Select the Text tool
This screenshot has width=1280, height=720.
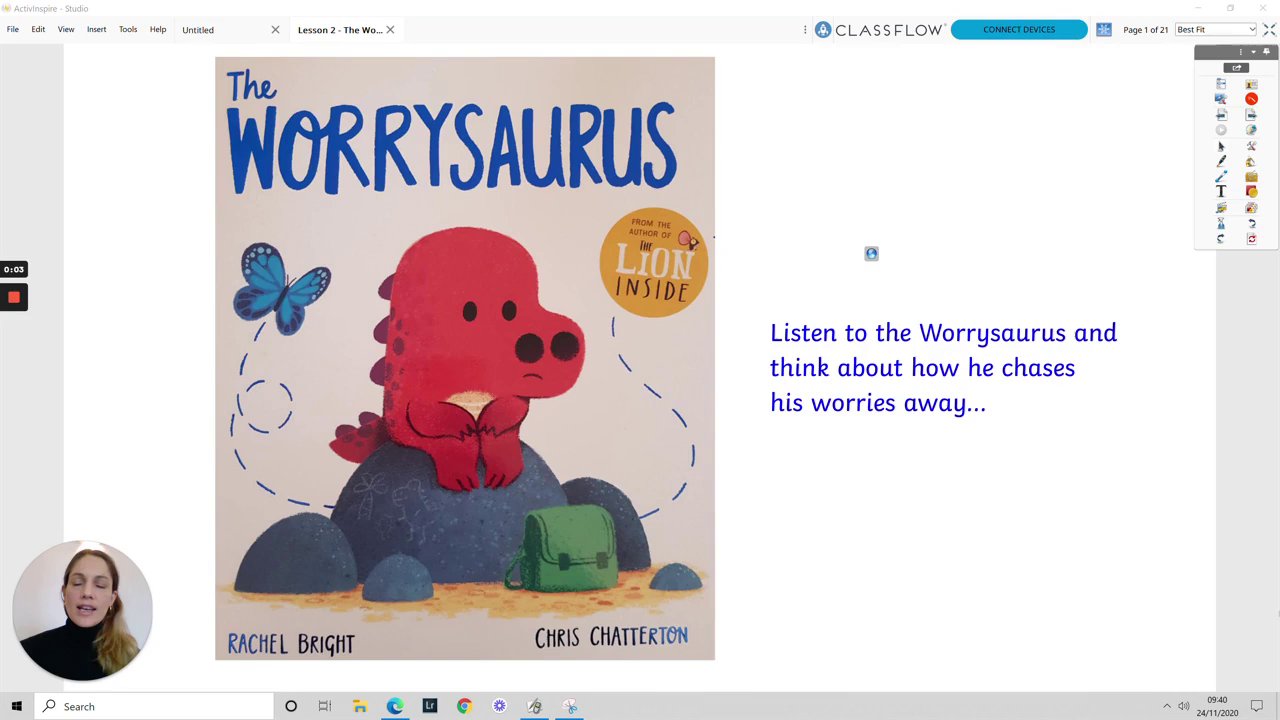(1221, 192)
